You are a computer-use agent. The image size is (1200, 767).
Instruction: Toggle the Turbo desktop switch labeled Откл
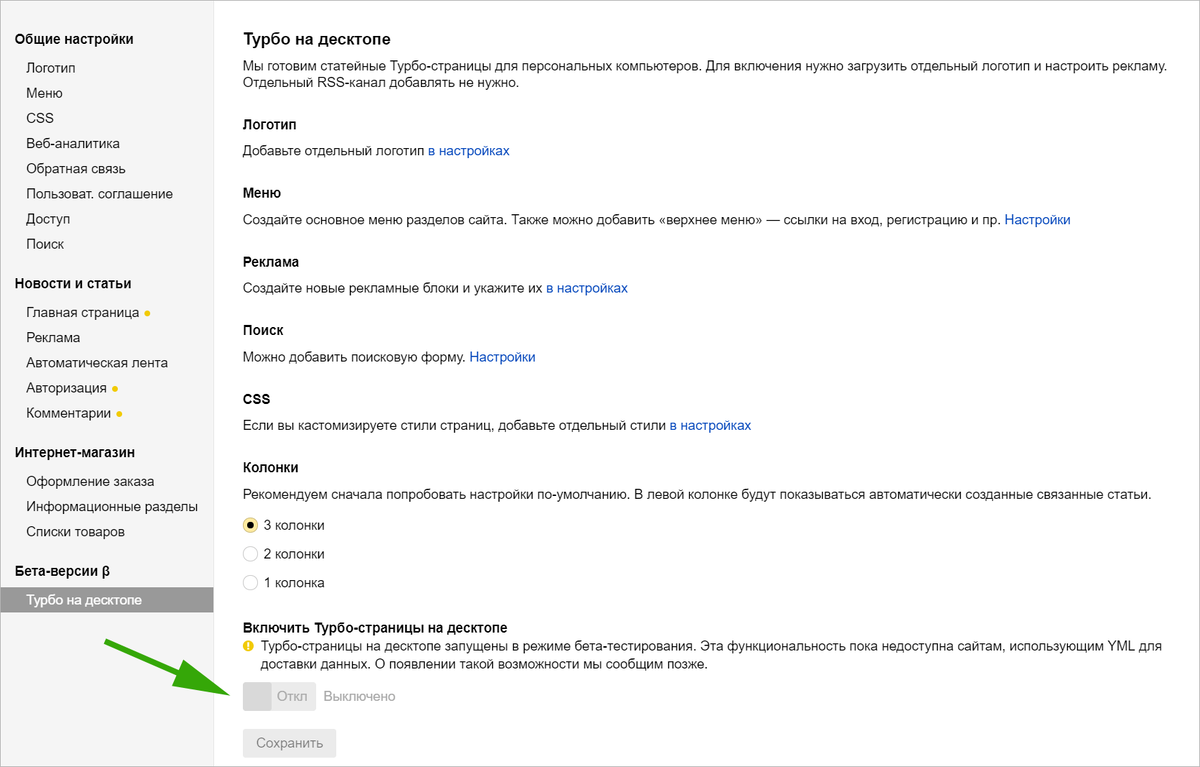[279, 696]
